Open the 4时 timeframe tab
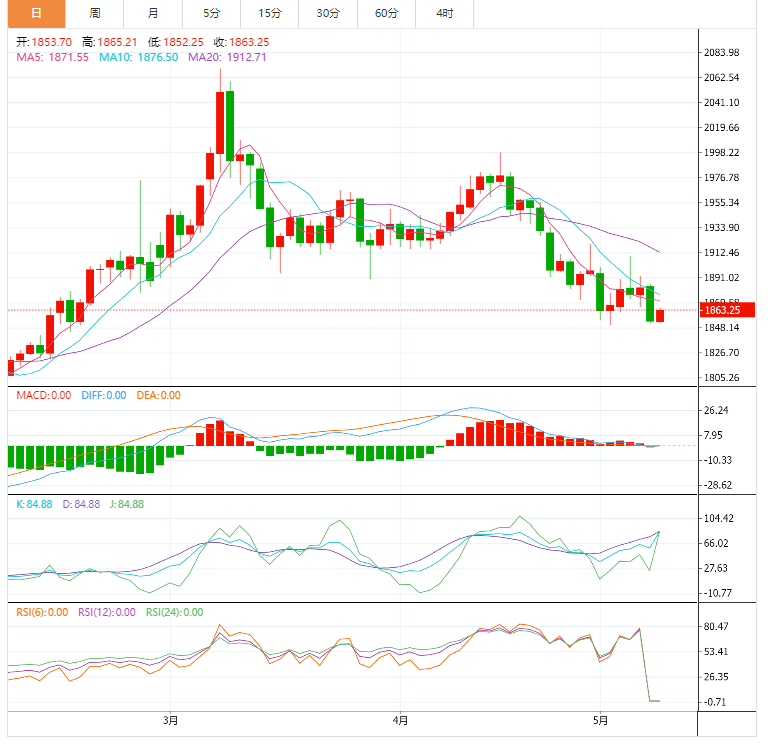768x747 pixels. pos(445,14)
